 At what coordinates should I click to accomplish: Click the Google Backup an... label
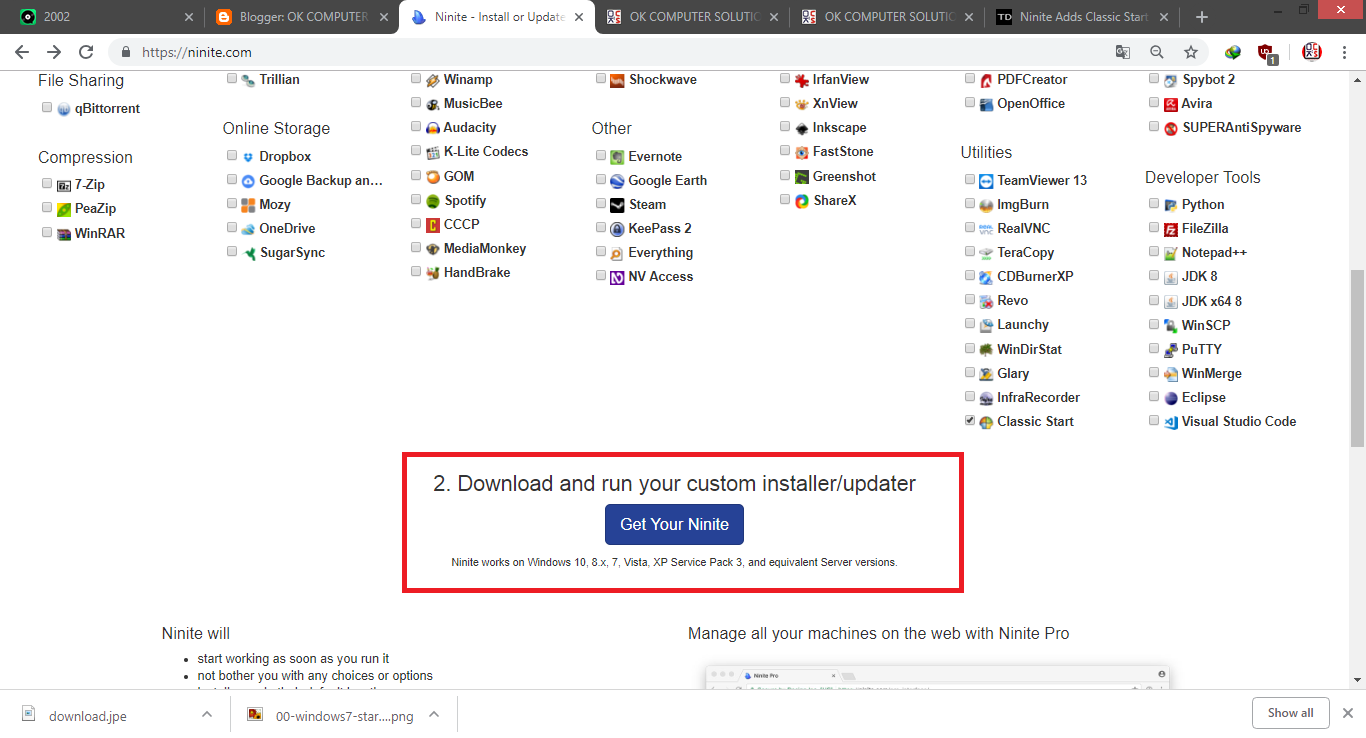(321, 180)
